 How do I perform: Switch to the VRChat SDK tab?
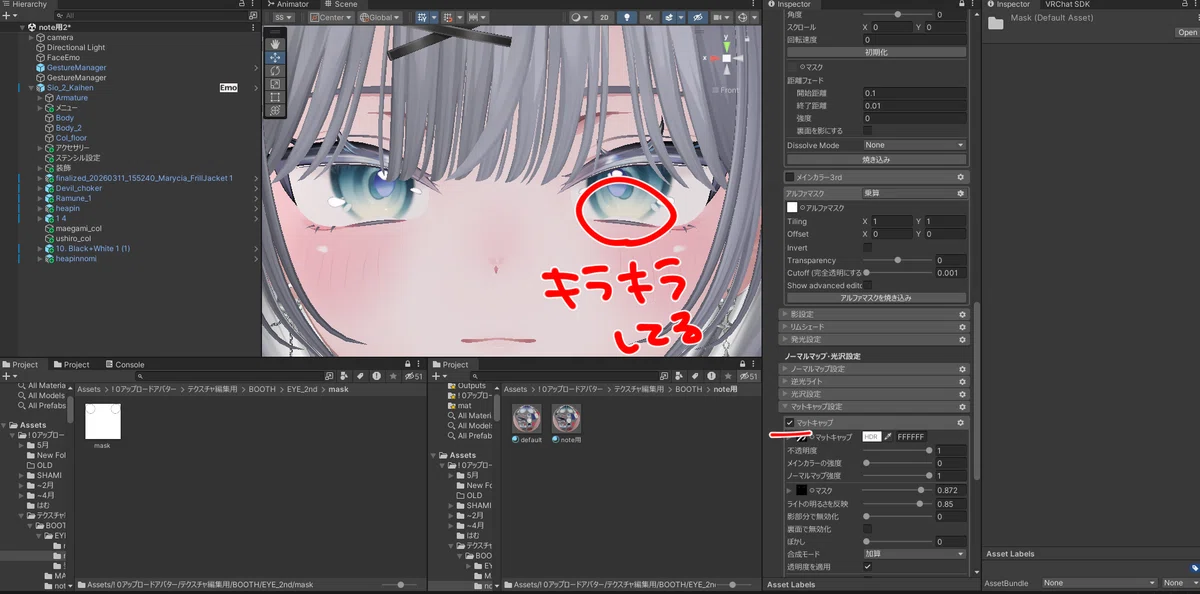click(x=1067, y=4)
